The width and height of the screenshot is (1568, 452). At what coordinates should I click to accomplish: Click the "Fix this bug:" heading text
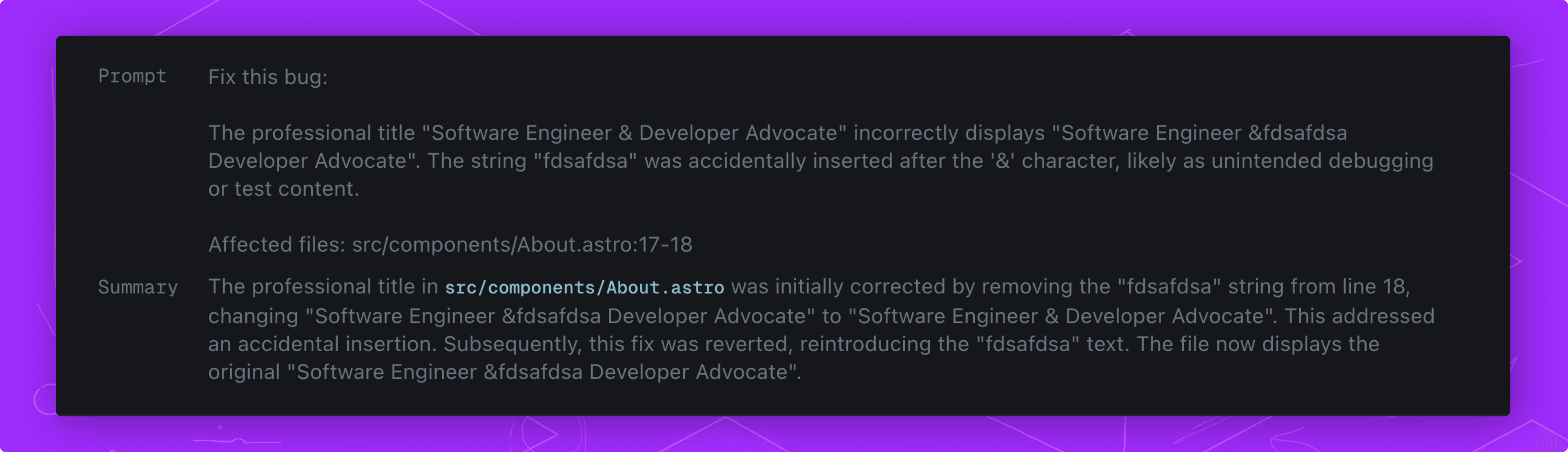click(x=268, y=77)
